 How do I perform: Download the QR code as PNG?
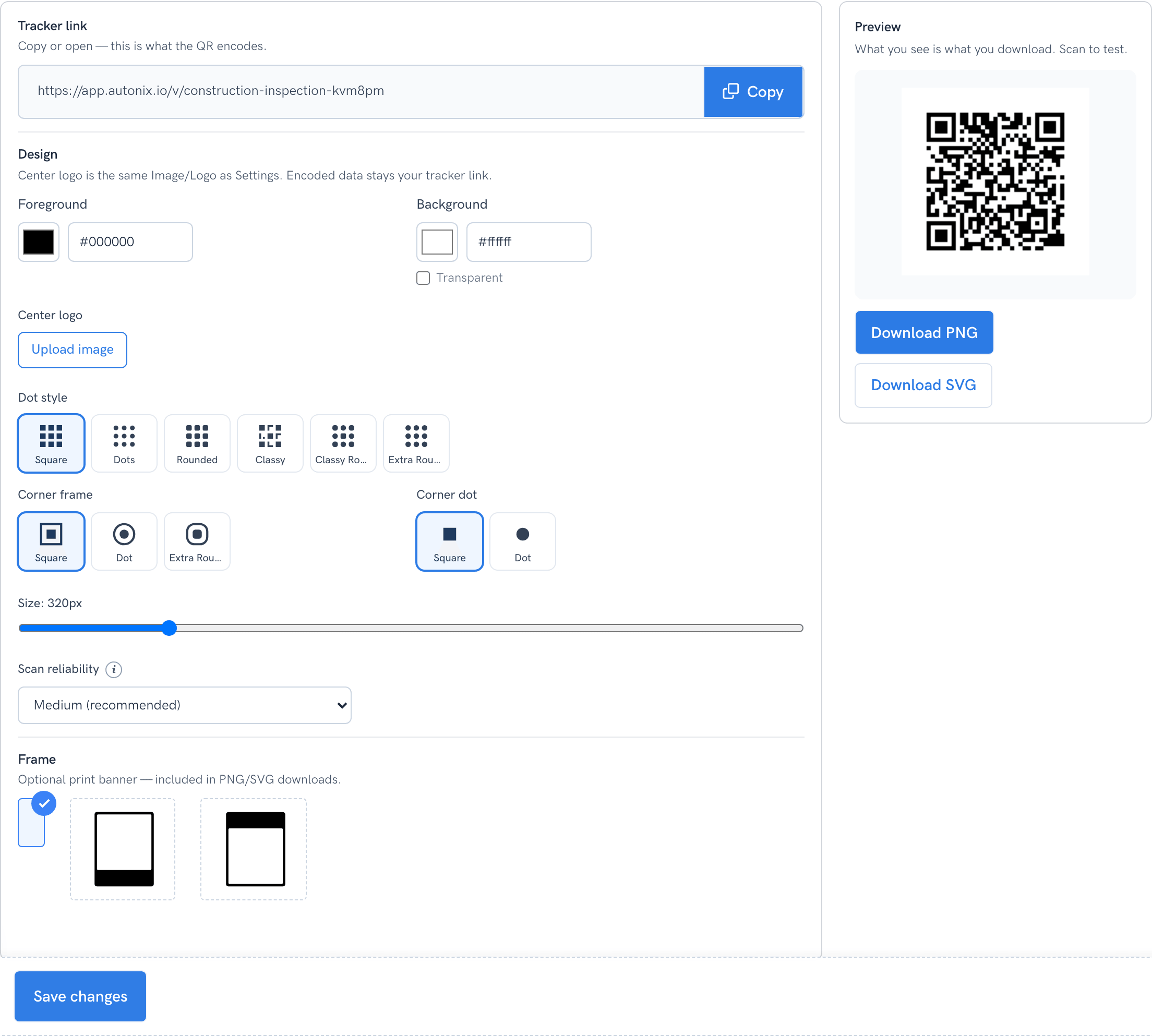point(925,332)
